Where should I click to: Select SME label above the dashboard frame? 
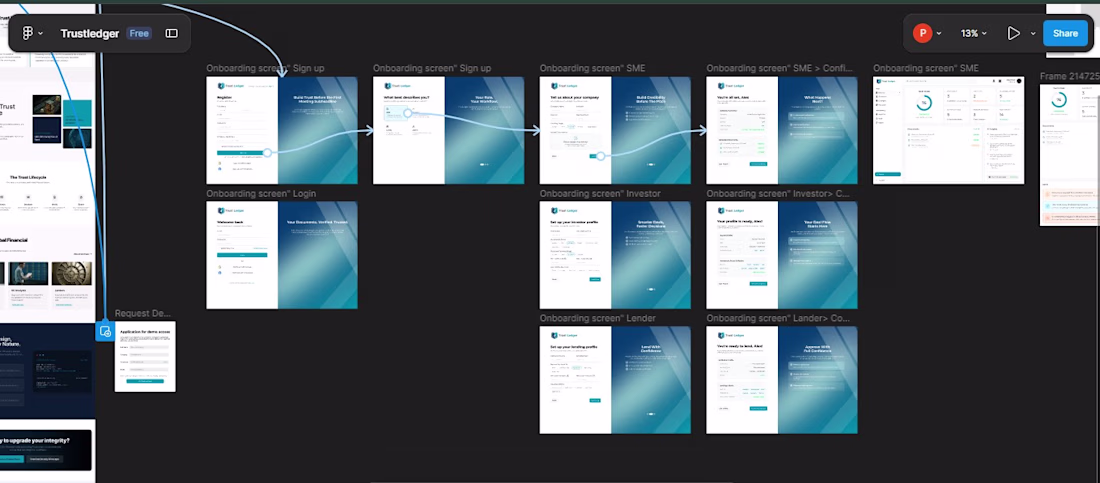point(926,68)
